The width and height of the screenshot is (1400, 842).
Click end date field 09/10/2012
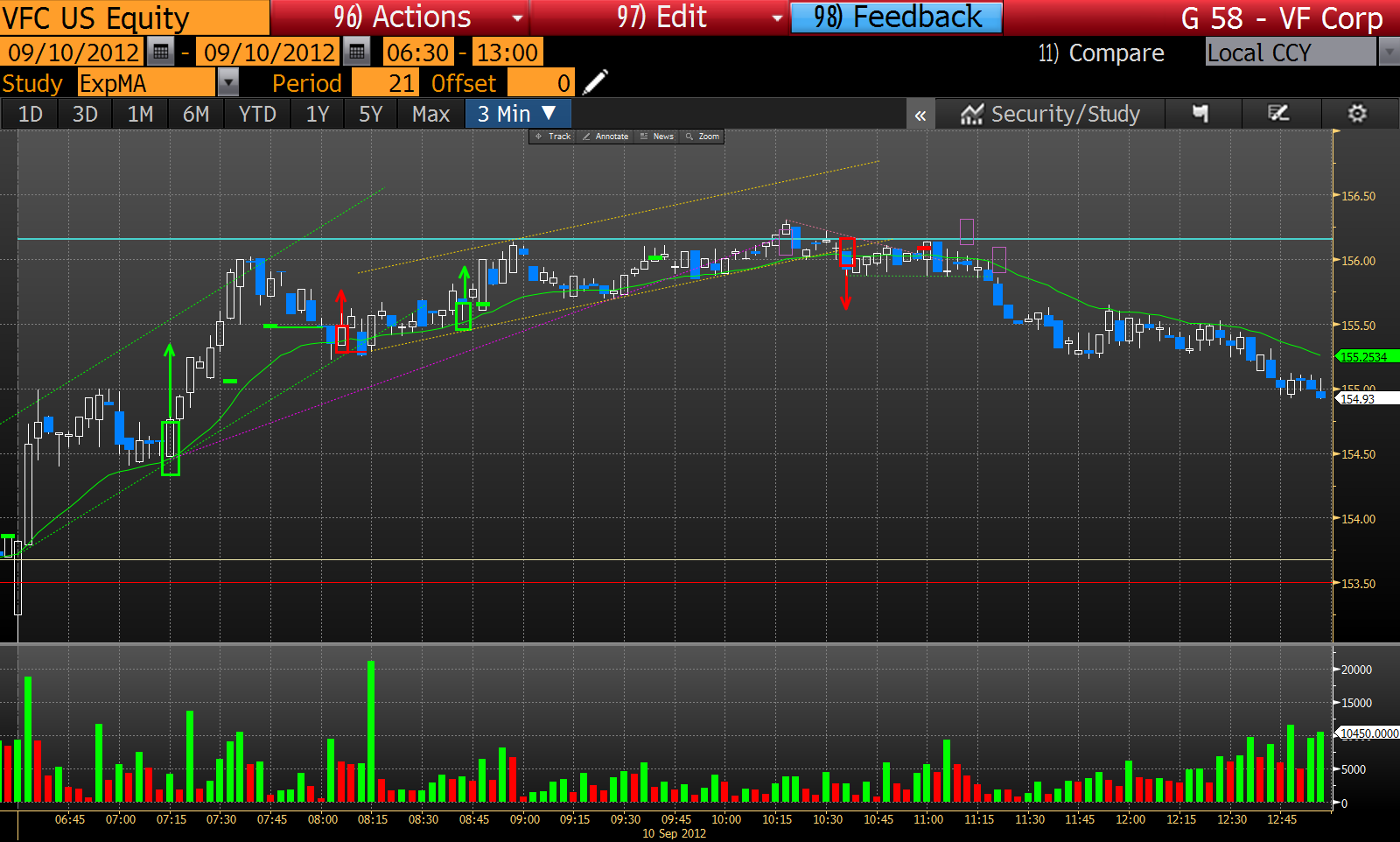coord(268,53)
